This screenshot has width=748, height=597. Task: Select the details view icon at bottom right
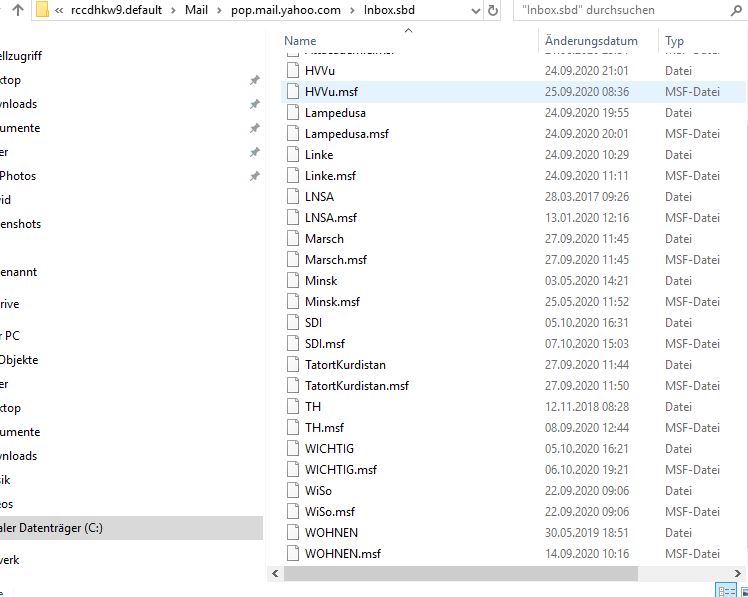click(x=727, y=591)
